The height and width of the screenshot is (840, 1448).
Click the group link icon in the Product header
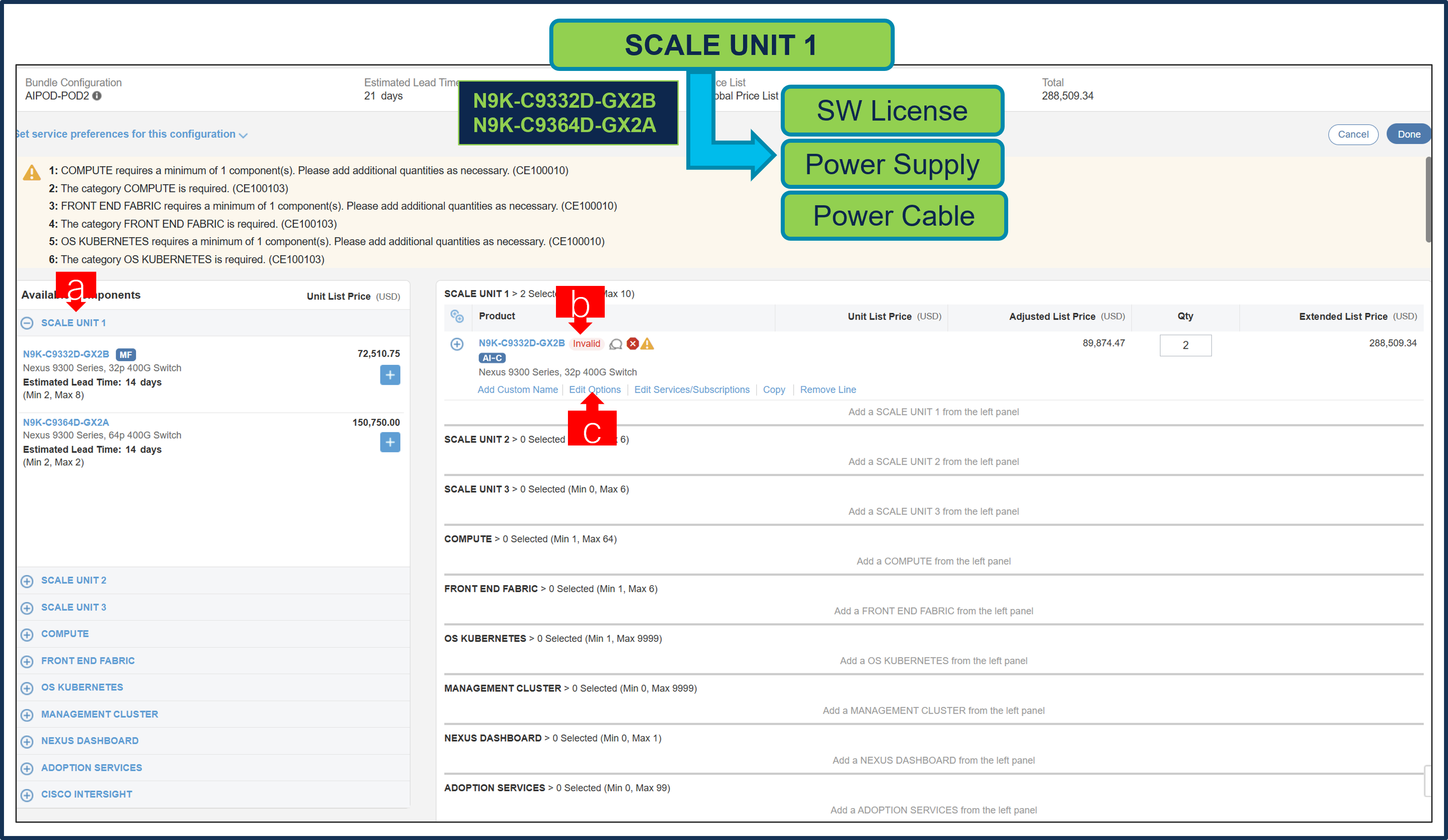(458, 316)
